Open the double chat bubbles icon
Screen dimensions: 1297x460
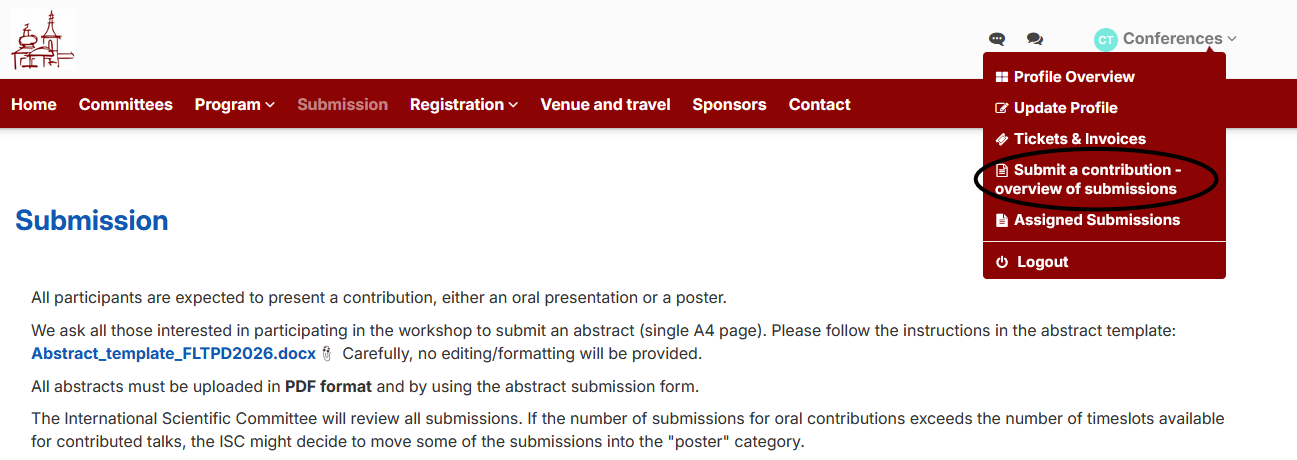click(1035, 39)
